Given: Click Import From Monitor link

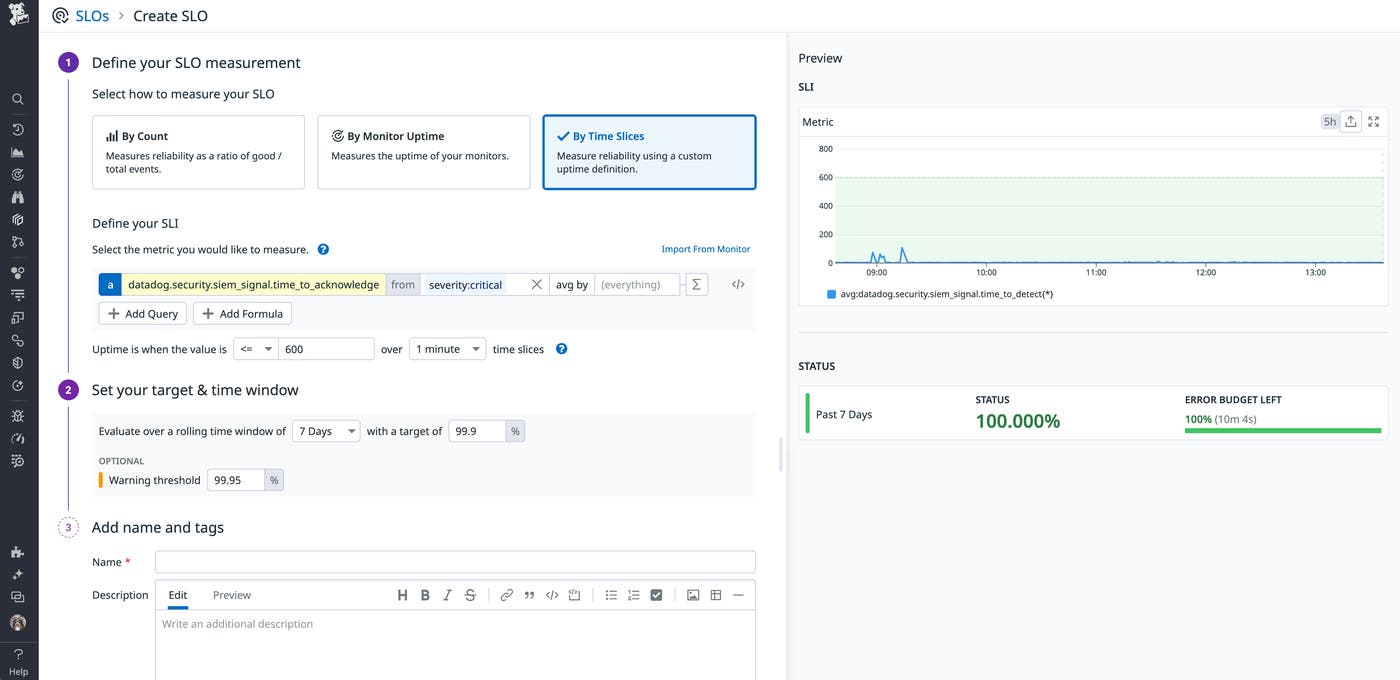Looking at the screenshot, I should tap(706, 249).
